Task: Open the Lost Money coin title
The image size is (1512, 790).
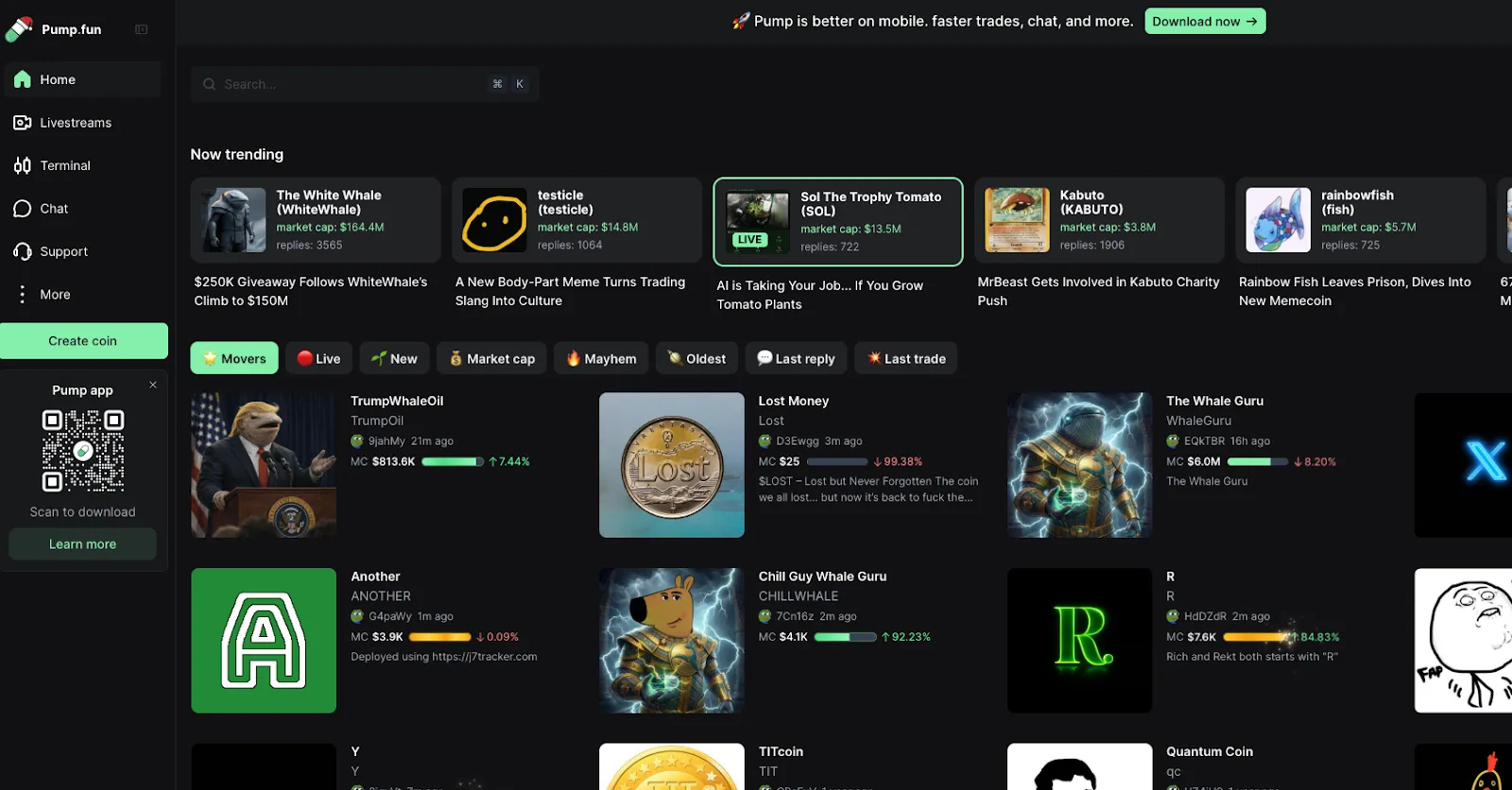Action: 794,401
